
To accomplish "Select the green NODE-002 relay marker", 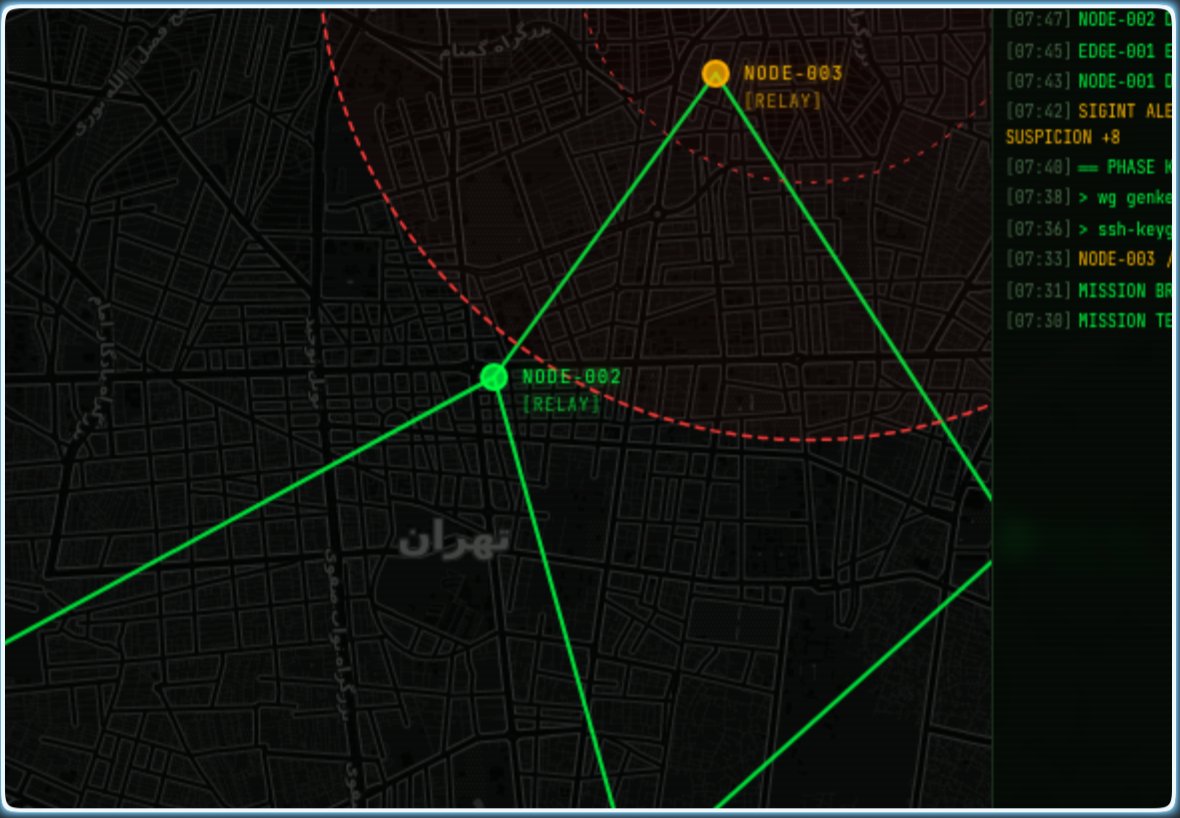I will coord(494,377).
